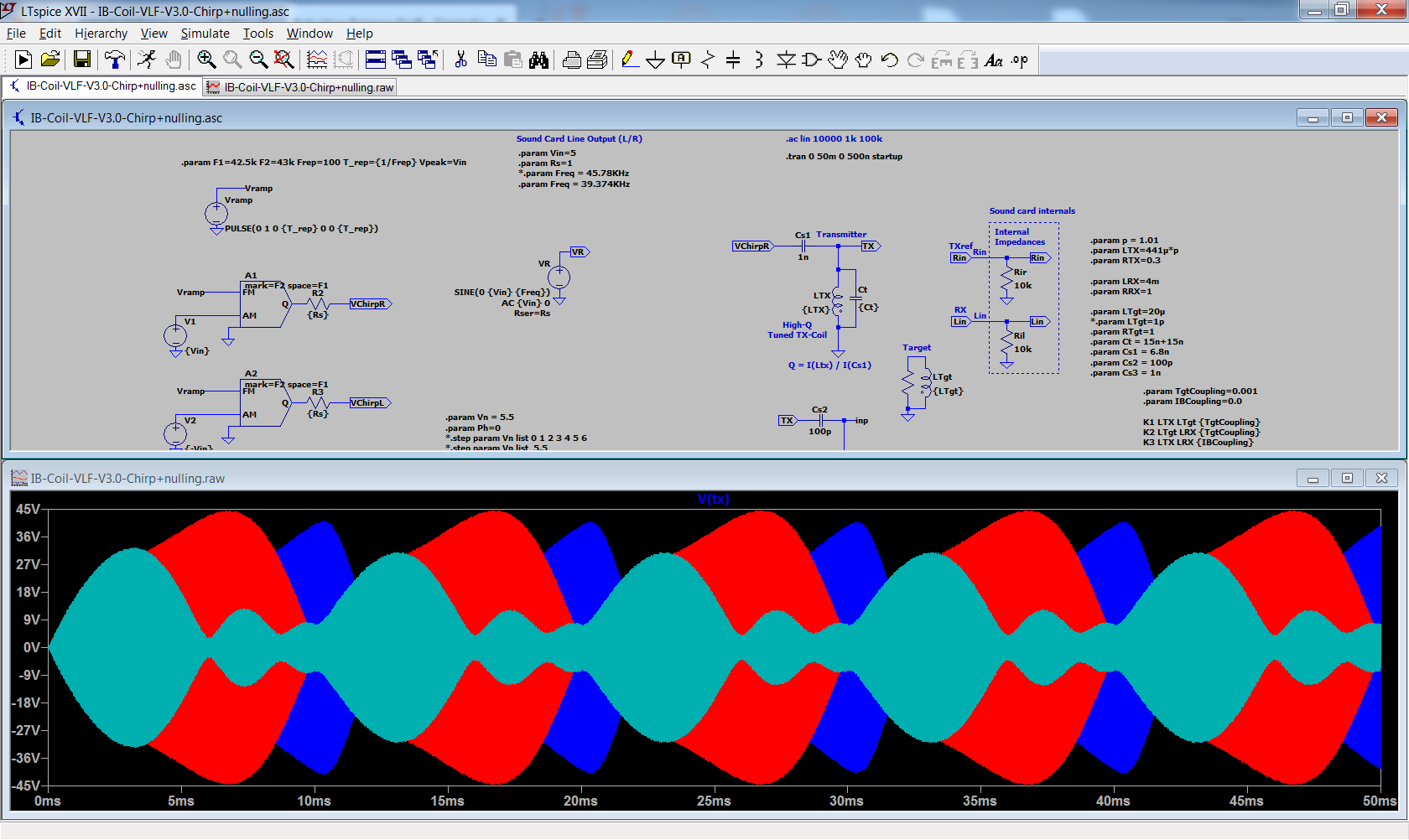Screen dimensions: 1409x840
Task: Cascade windows toolbar icon
Action: pos(402,60)
